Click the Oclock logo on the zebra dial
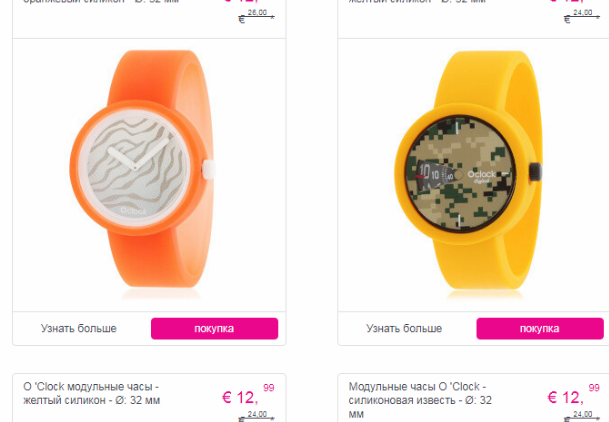Screen dimensions: 609x422 coord(133,211)
